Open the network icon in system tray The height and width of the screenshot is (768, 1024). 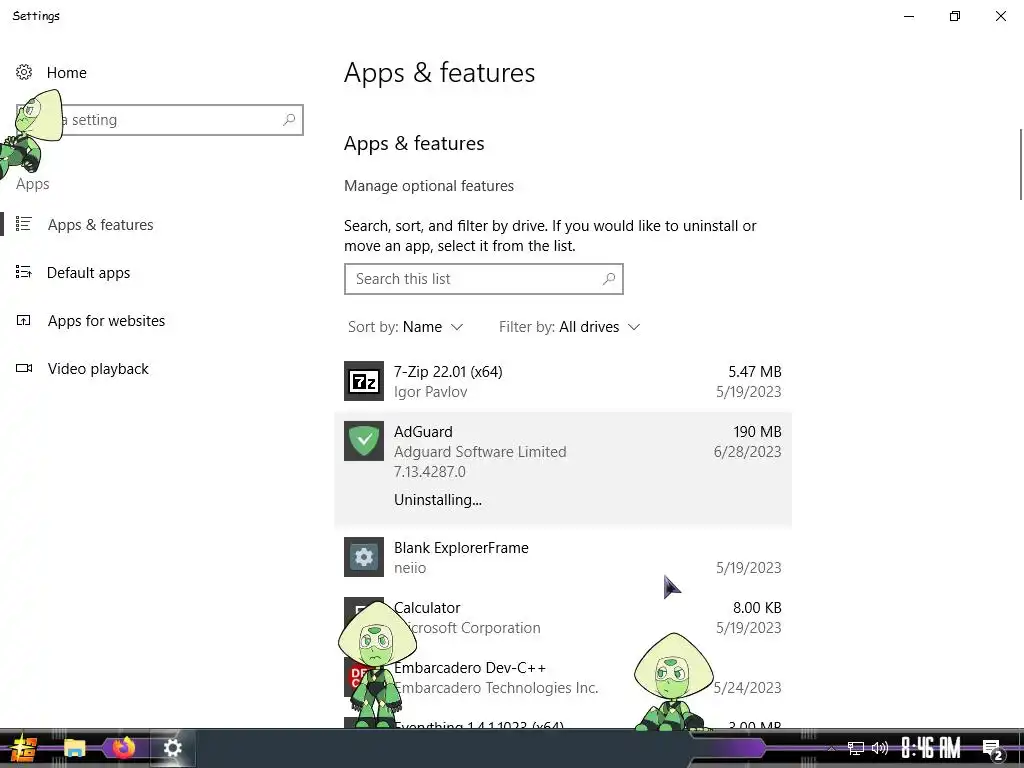tap(856, 748)
